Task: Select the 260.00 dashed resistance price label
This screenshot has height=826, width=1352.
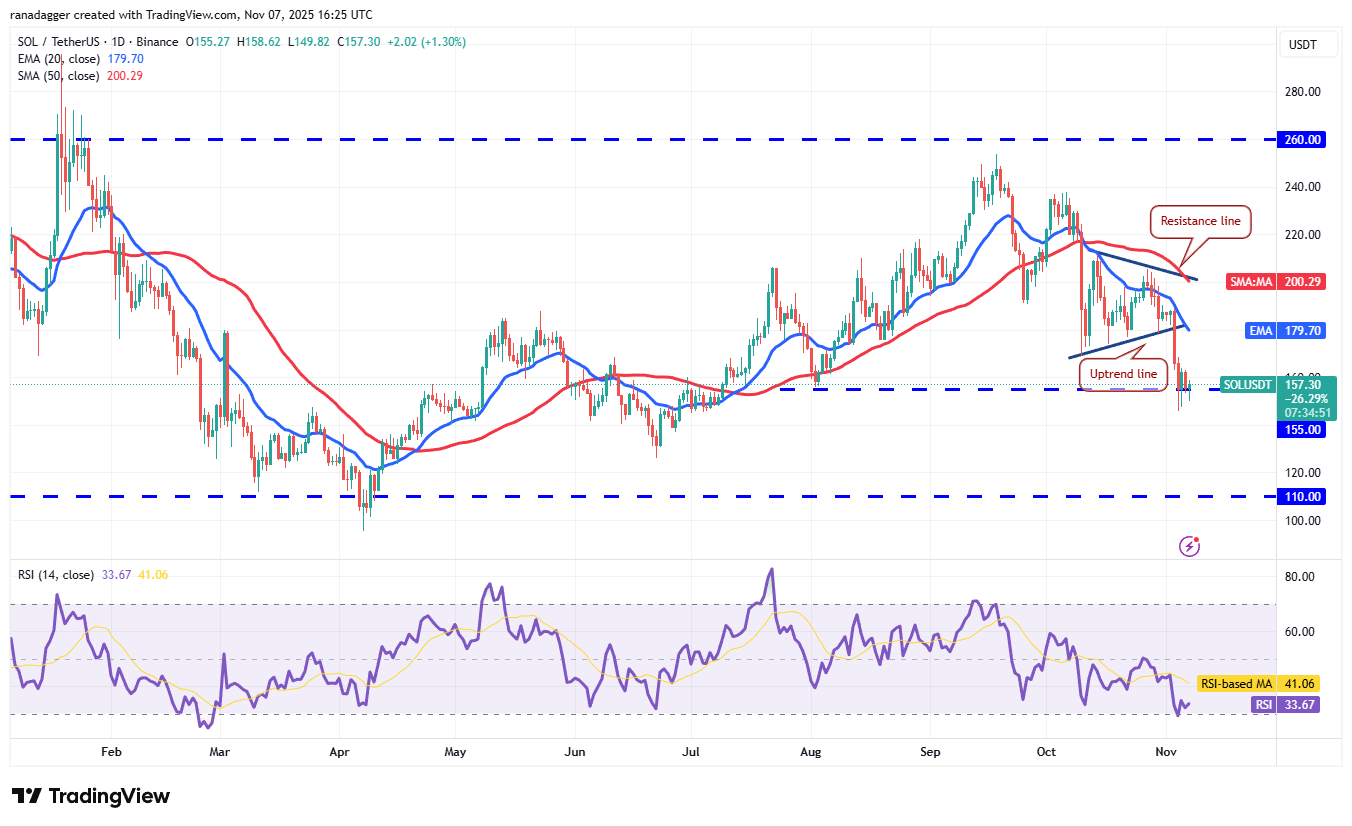Action: [x=1299, y=140]
